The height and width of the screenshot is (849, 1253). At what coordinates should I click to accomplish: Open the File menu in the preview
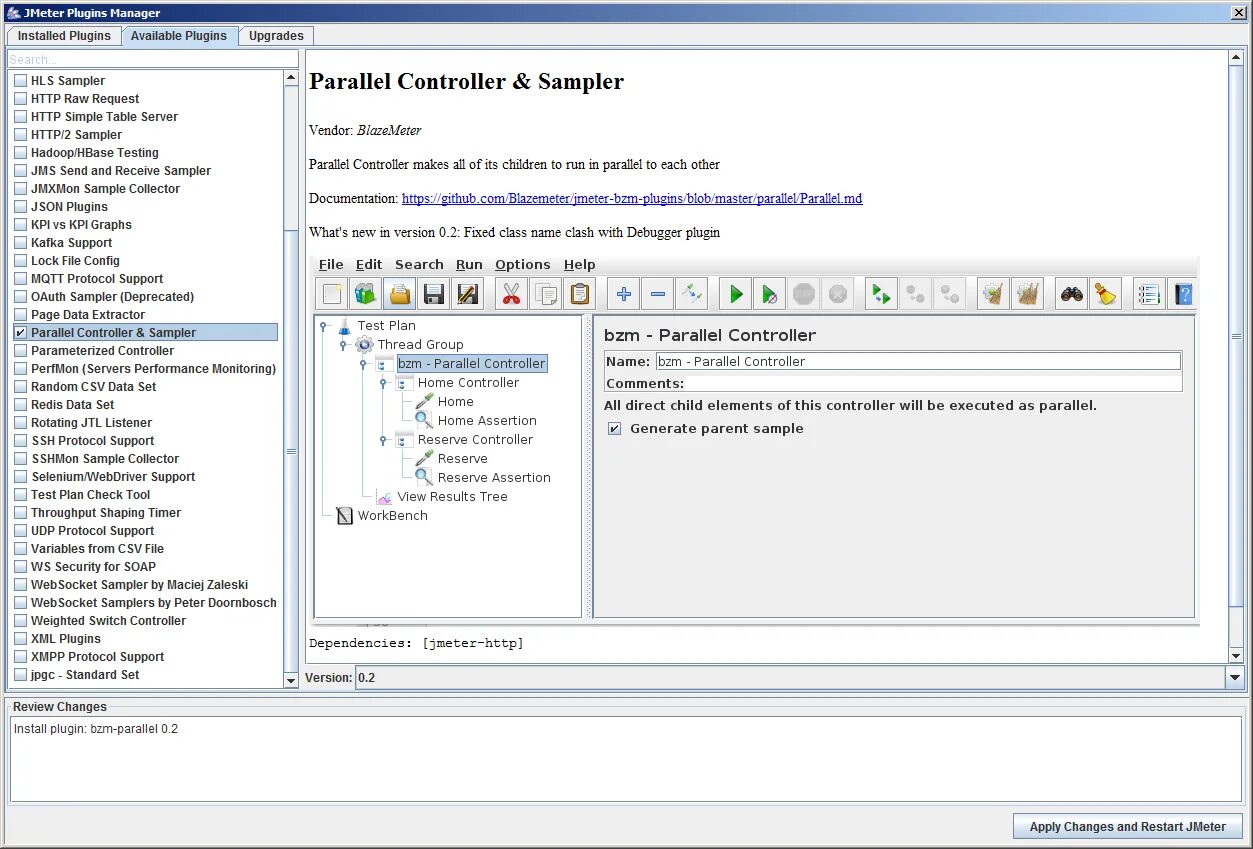(331, 265)
